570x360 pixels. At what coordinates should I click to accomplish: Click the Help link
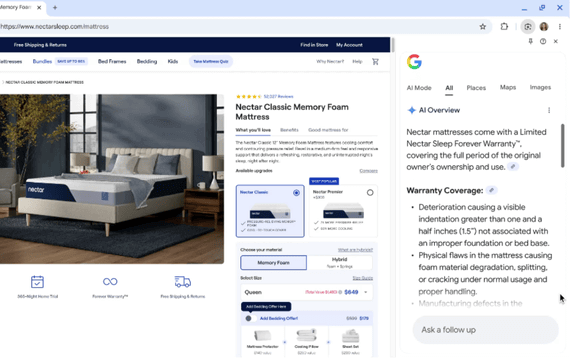357,61
